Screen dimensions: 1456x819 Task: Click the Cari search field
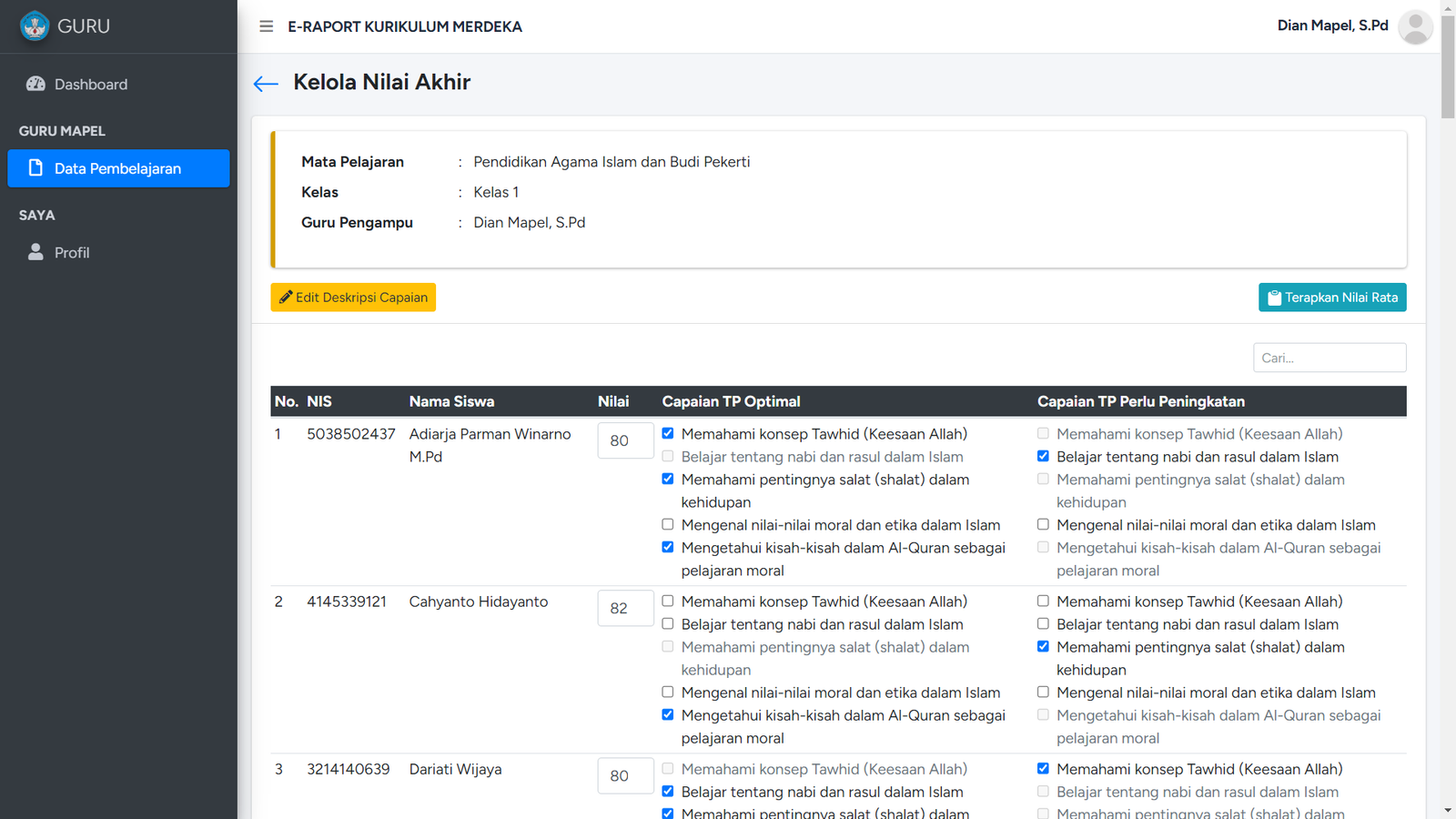1329,358
